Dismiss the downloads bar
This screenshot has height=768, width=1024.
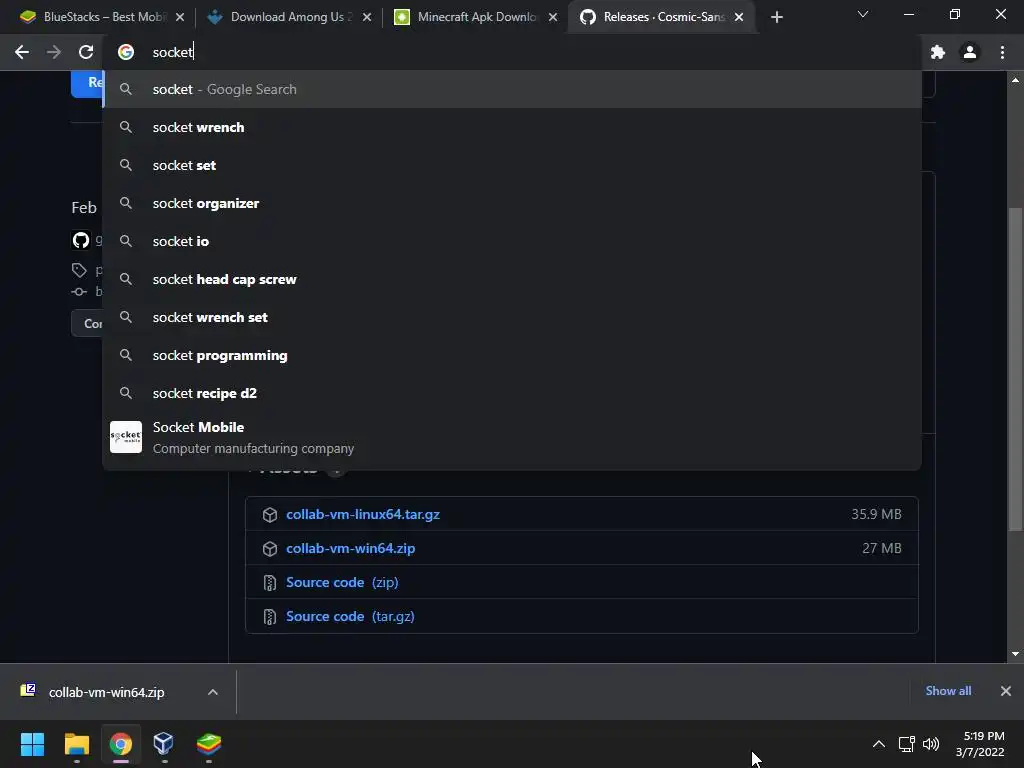(1006, 691)
